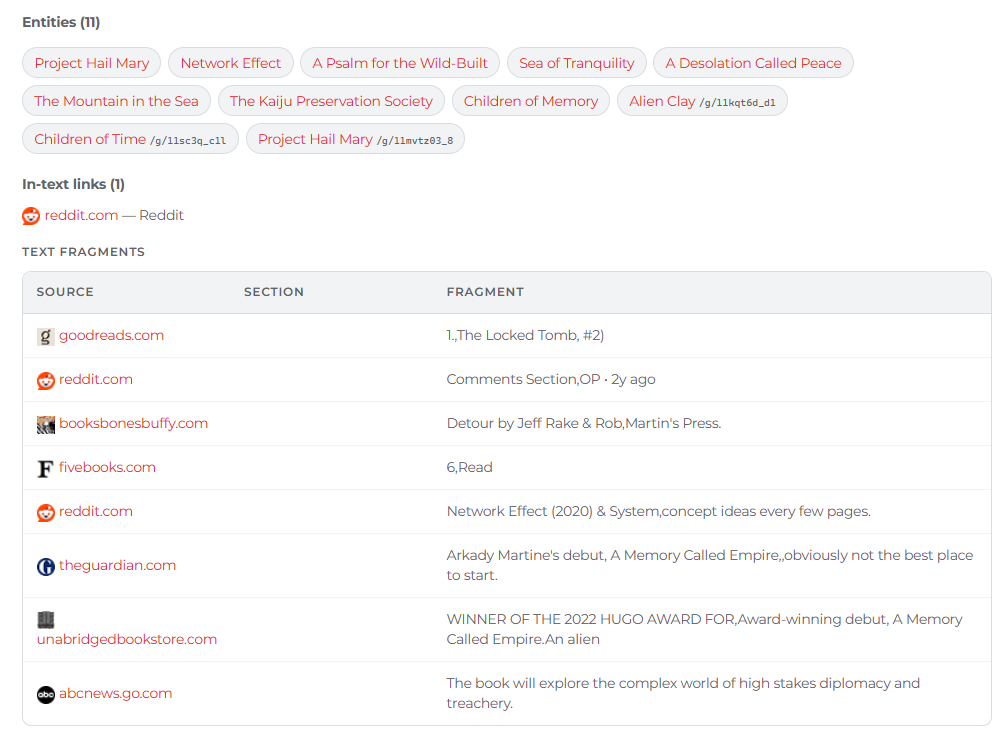Select the 'Sea of Tranquility' entity tag
Screen dimensions: 1006x740
(577, 62)
